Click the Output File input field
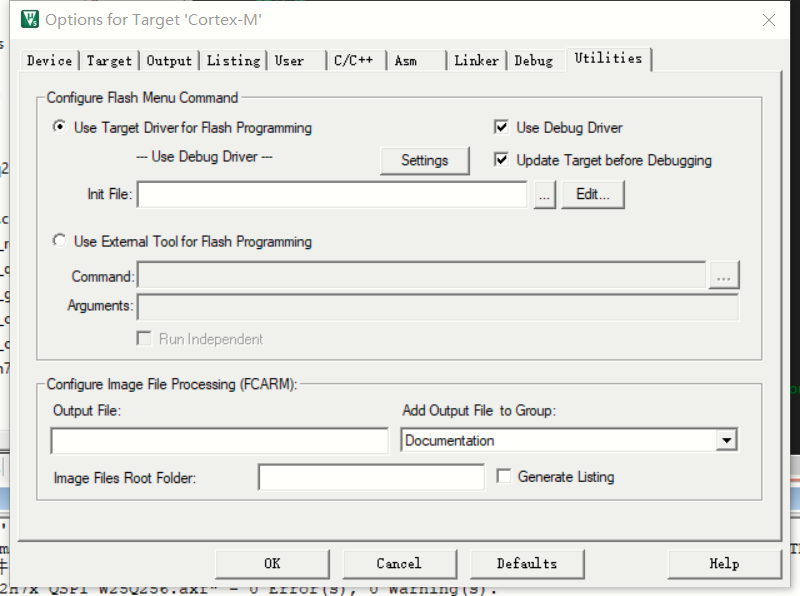The height and width of the screenshot is (596, 800). point(219,440)
